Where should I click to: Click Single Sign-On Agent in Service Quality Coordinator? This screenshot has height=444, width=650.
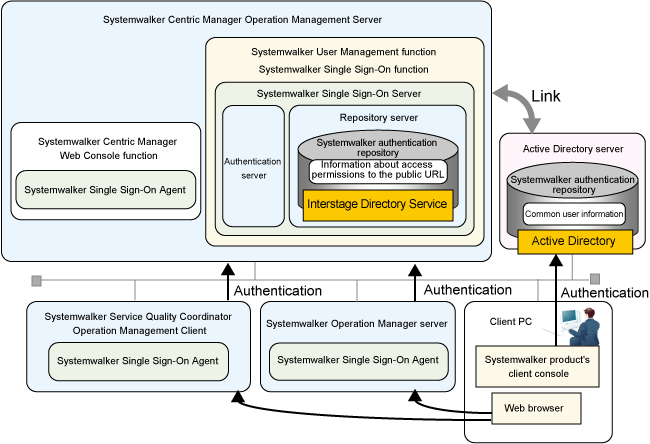click(138, 361)
